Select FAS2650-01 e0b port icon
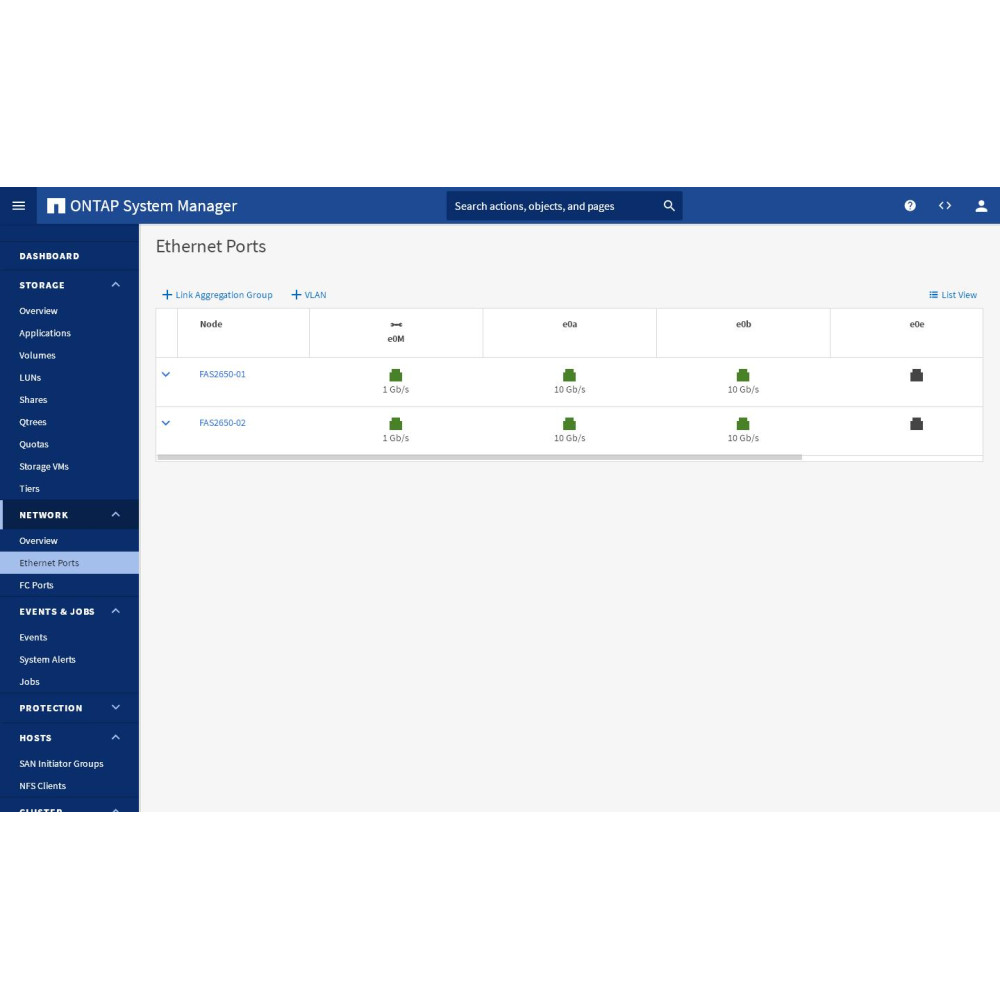1000x1000 pixels. [743, 375]
